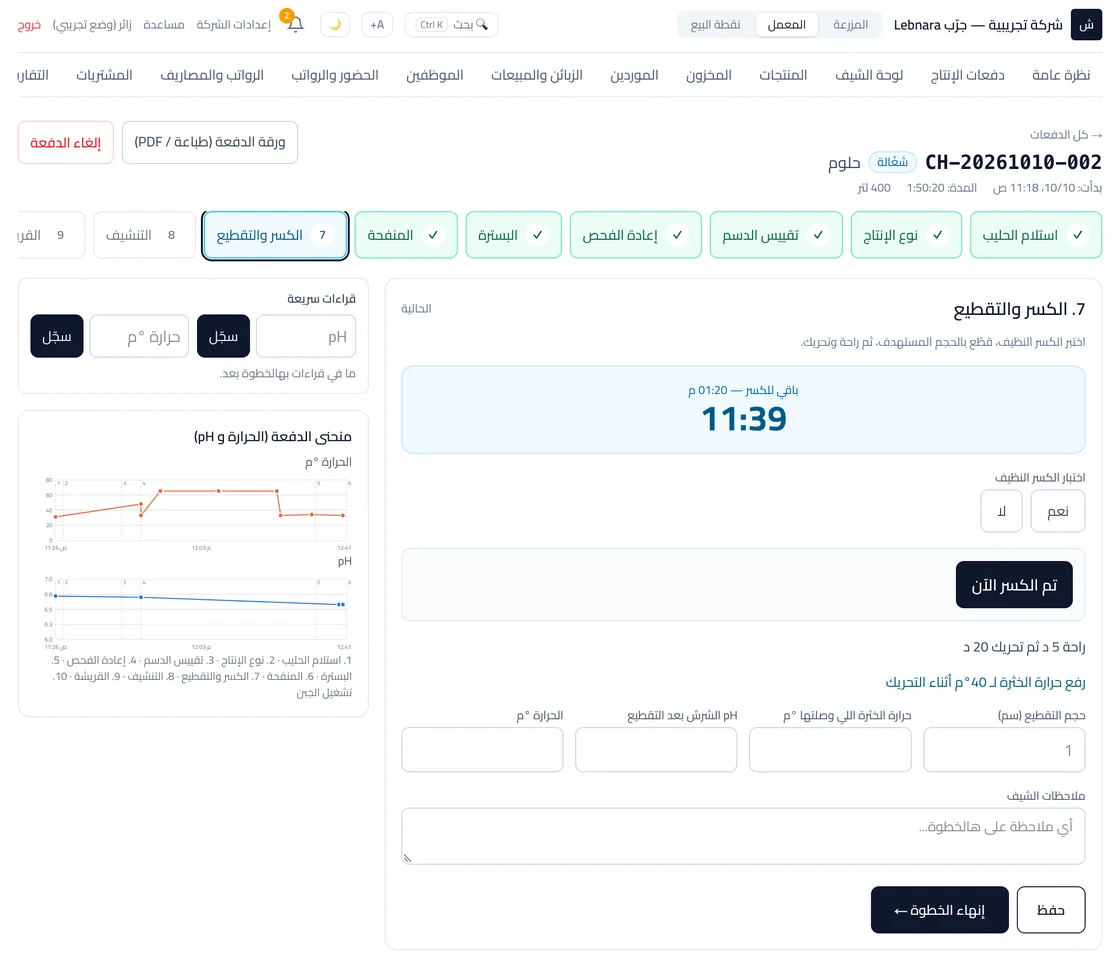
Task: Select completed step المنفحة
Action: [x=406, y=234]
